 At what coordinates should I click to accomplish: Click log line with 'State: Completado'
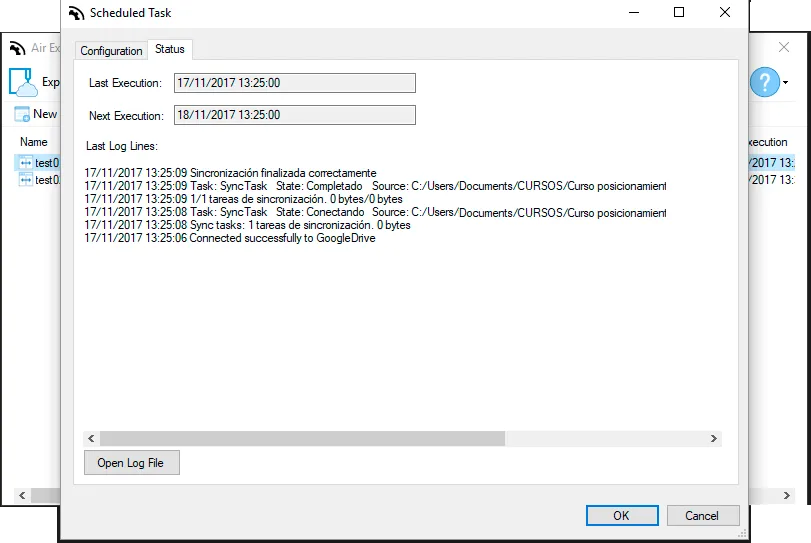click(375, 186)
